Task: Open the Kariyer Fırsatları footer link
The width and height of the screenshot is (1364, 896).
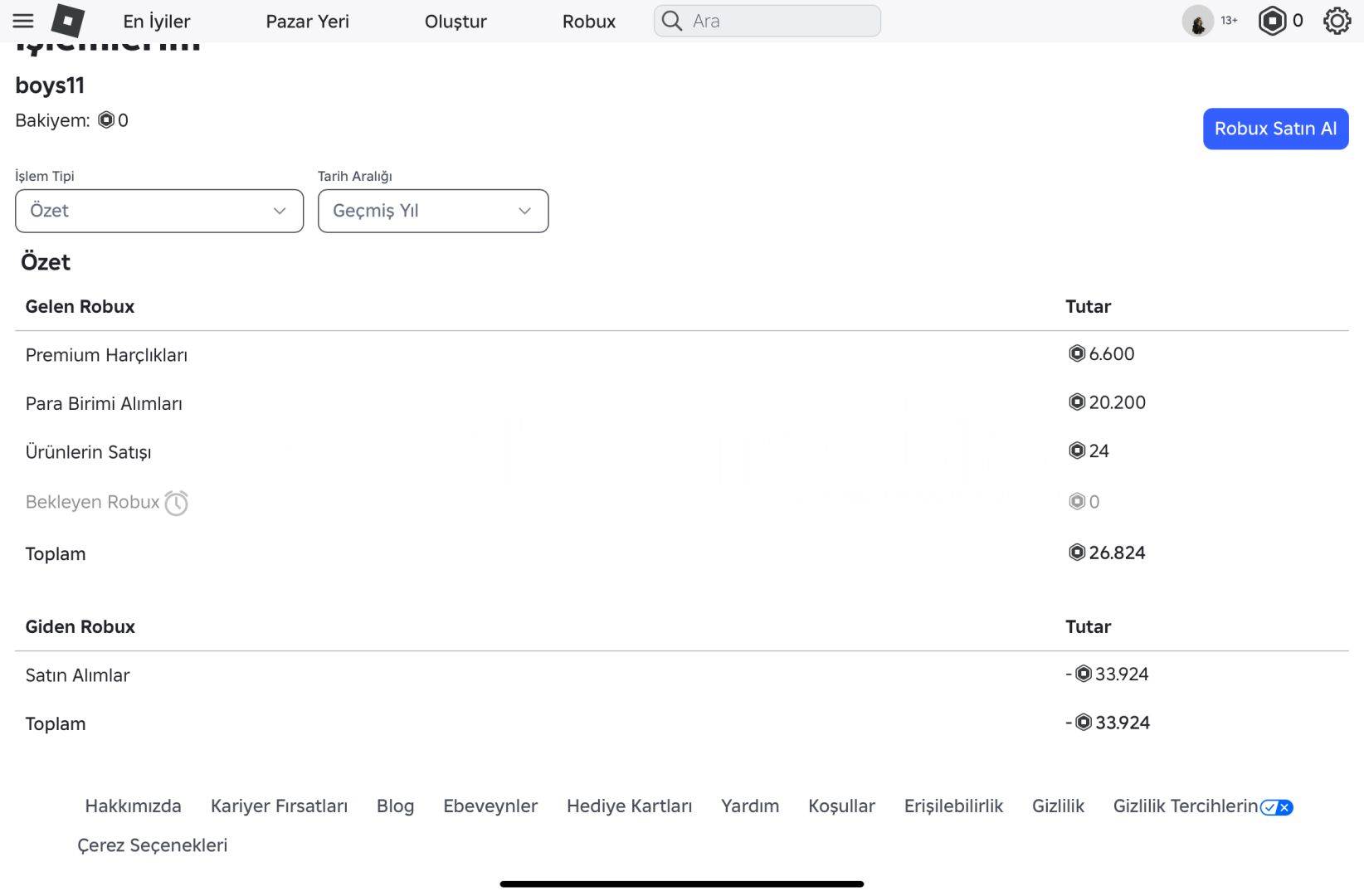Action: (279, 806)
